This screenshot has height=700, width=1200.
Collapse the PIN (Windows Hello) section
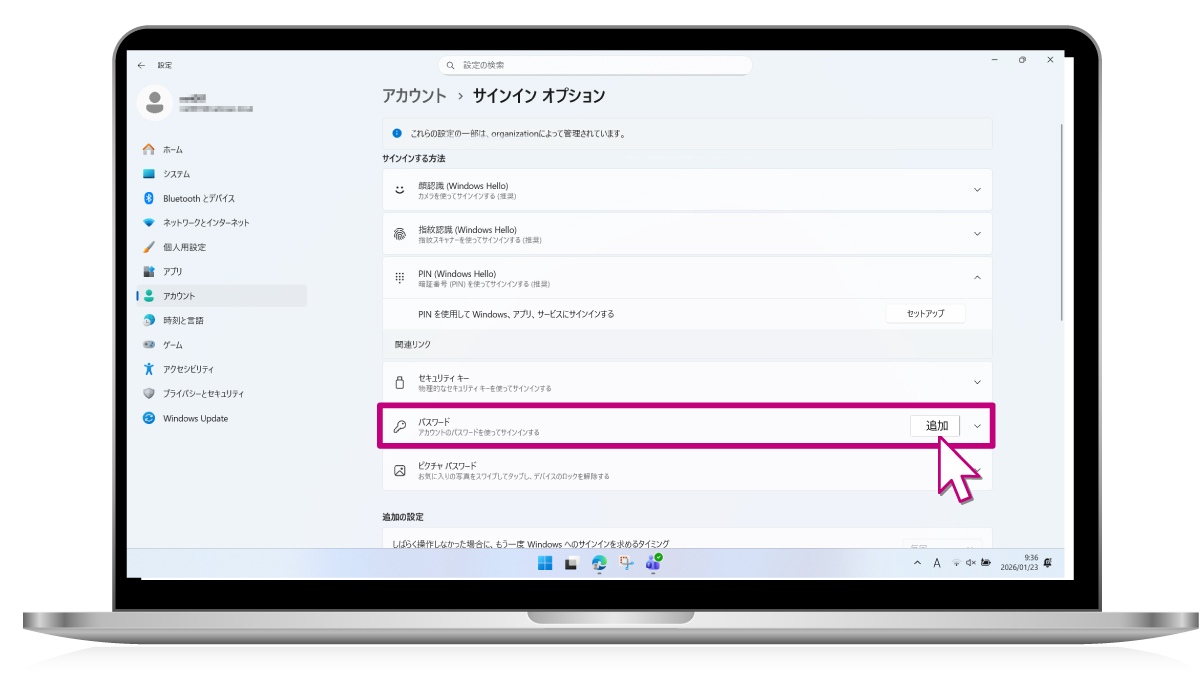coord(977,277)
